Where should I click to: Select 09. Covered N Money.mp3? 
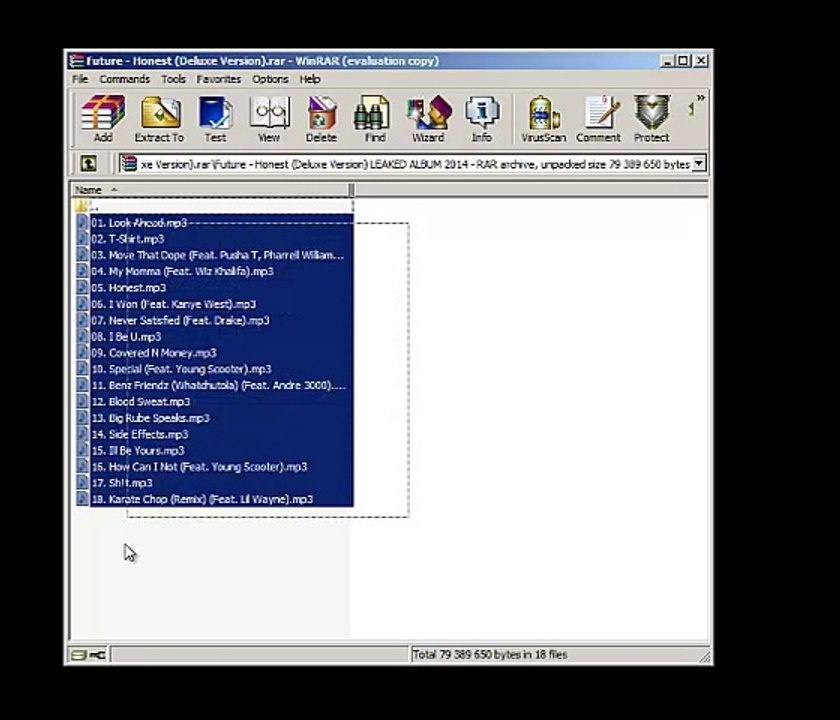[214, 352]
